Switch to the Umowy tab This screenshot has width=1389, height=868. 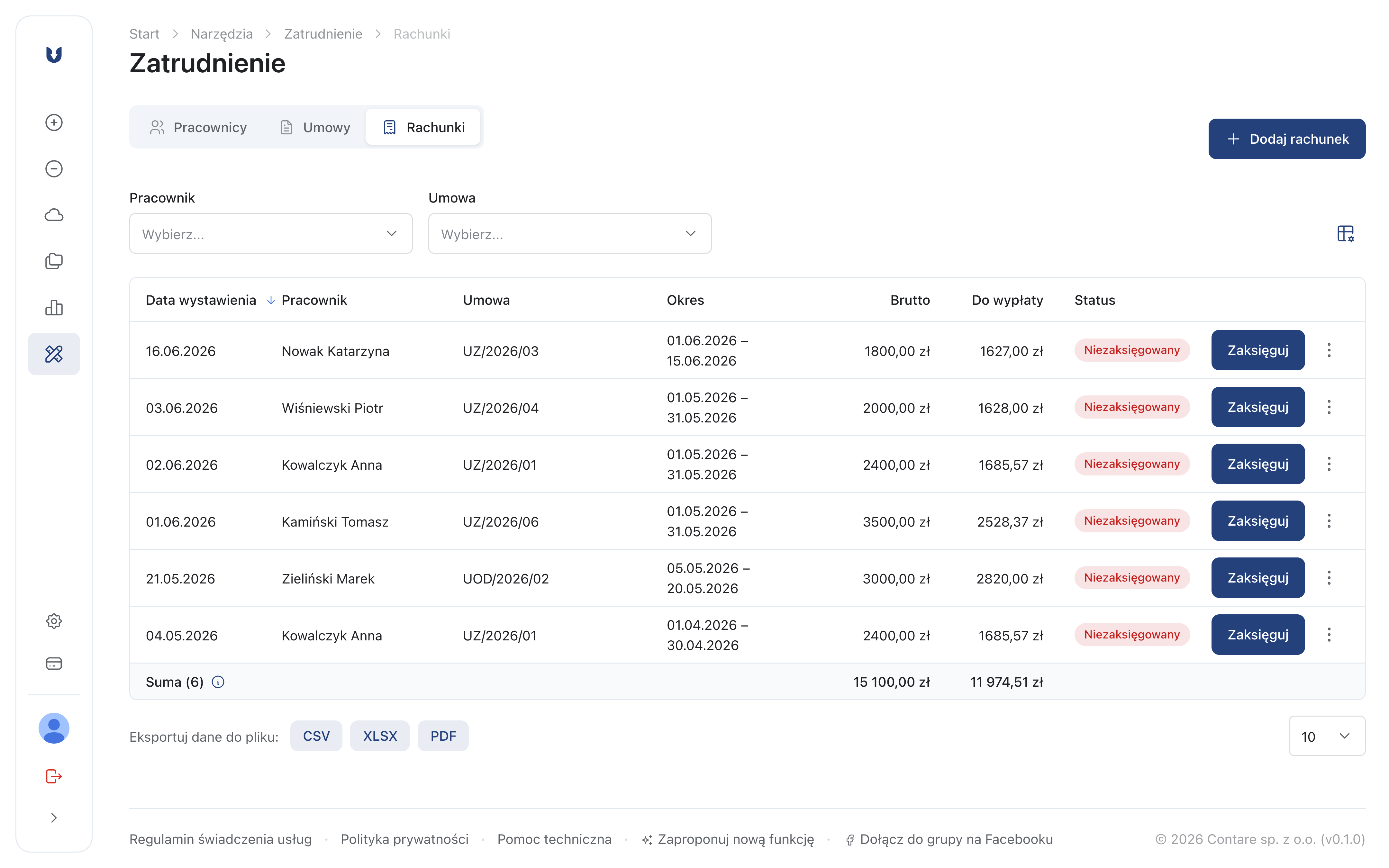pos(315,127)
